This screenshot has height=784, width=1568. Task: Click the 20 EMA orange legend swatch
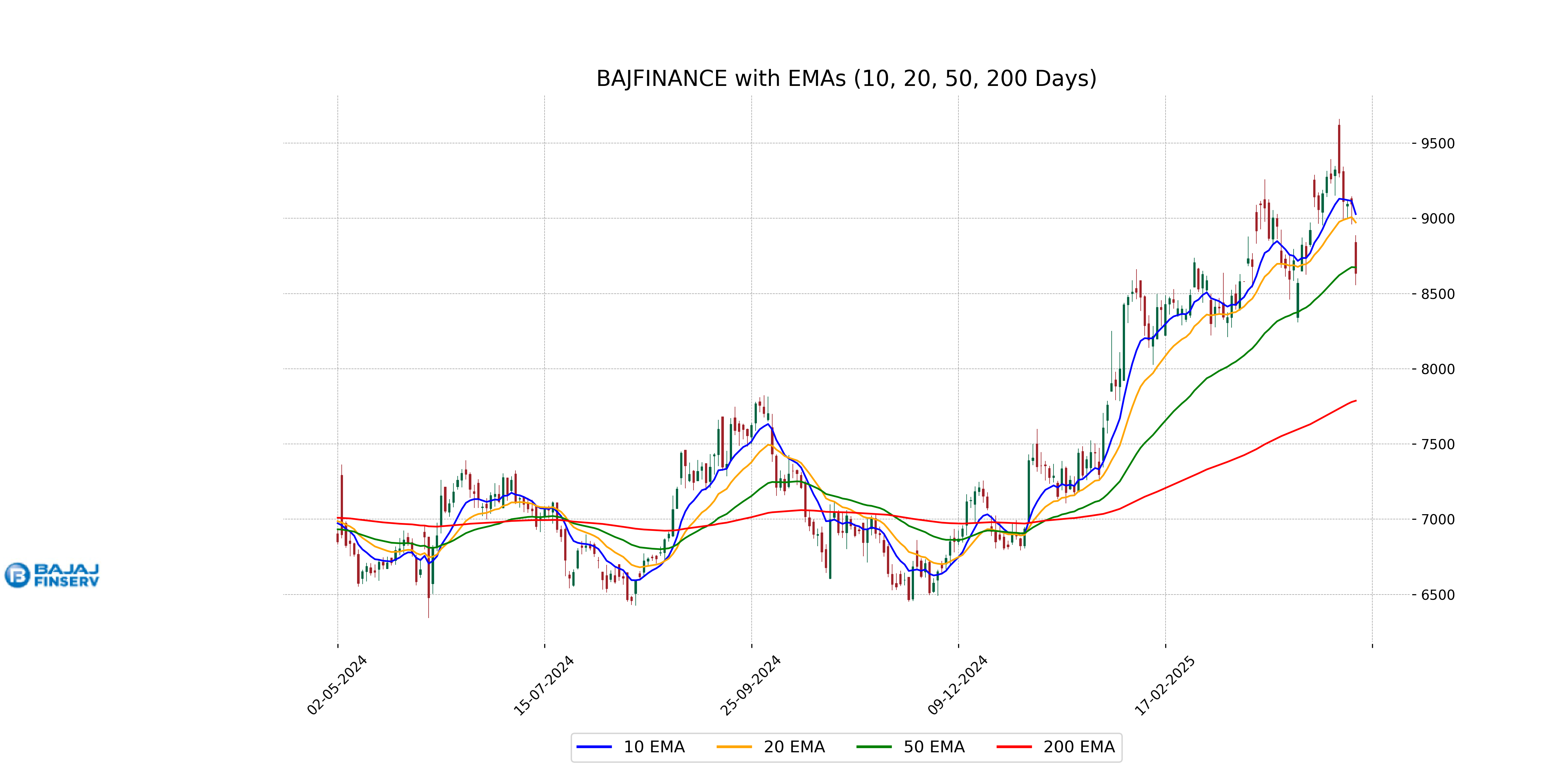point(734,747)
